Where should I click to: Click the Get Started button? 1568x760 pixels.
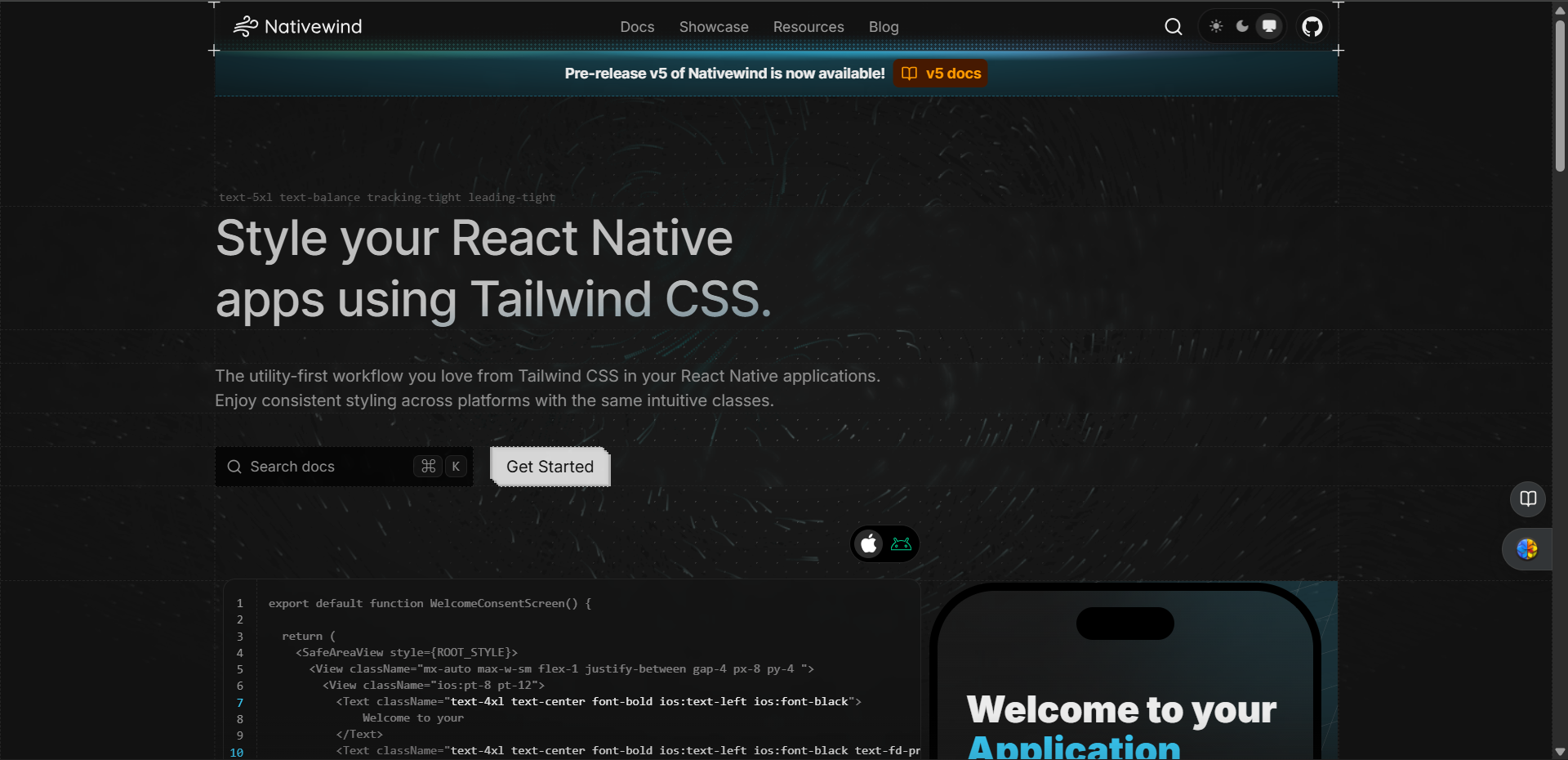point(550,467)
